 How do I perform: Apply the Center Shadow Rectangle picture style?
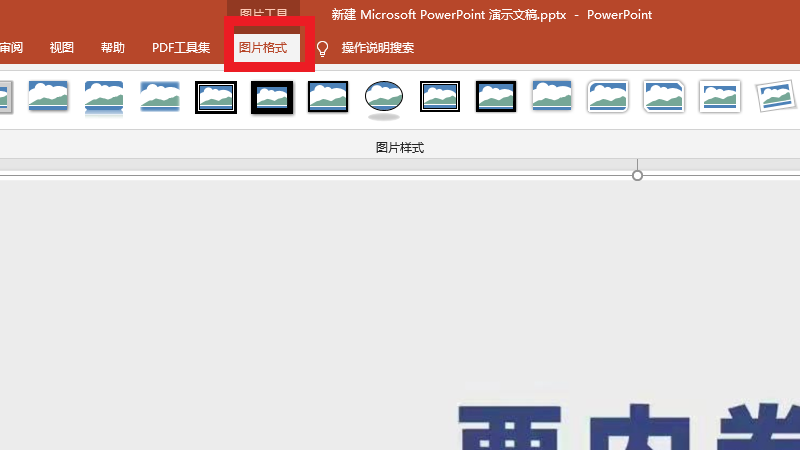pos(552,96)
